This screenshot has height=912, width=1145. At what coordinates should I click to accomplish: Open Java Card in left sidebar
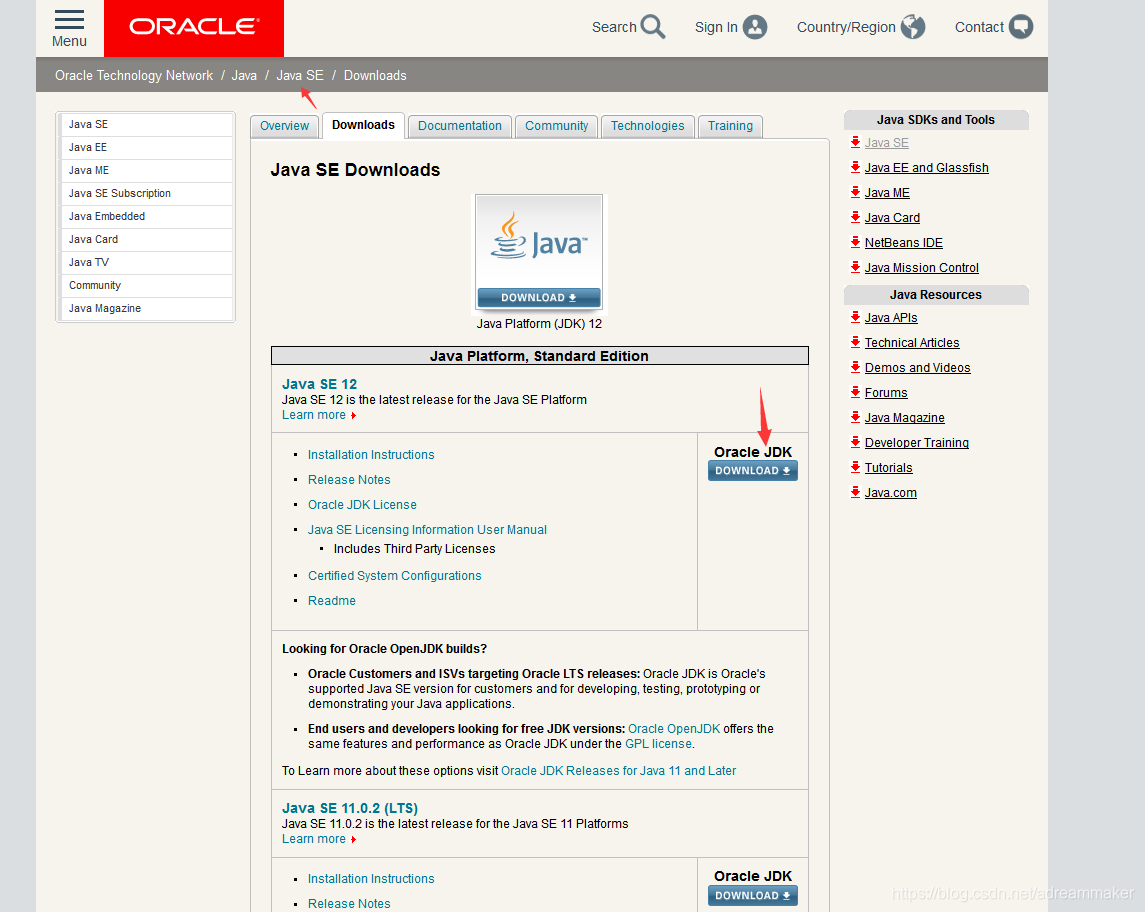click(146, 240)
